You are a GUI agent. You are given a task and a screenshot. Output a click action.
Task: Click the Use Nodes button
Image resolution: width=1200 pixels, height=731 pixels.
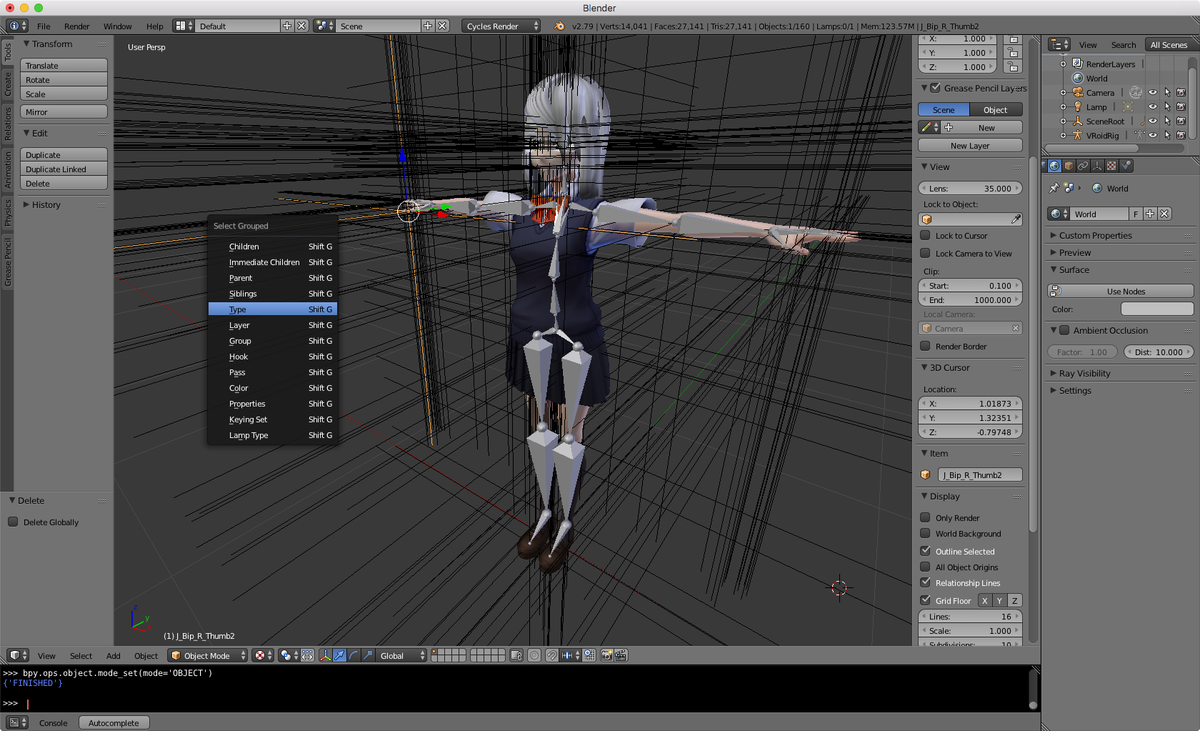1120,291
